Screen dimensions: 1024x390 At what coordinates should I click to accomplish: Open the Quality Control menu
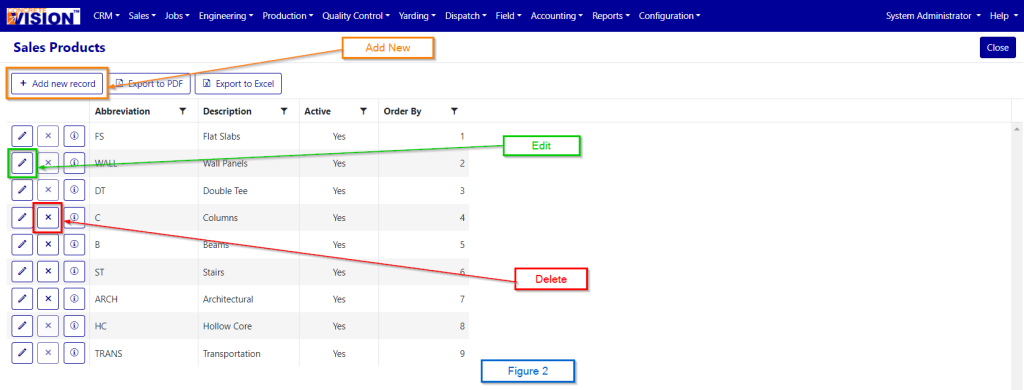[x=356, y=16]
